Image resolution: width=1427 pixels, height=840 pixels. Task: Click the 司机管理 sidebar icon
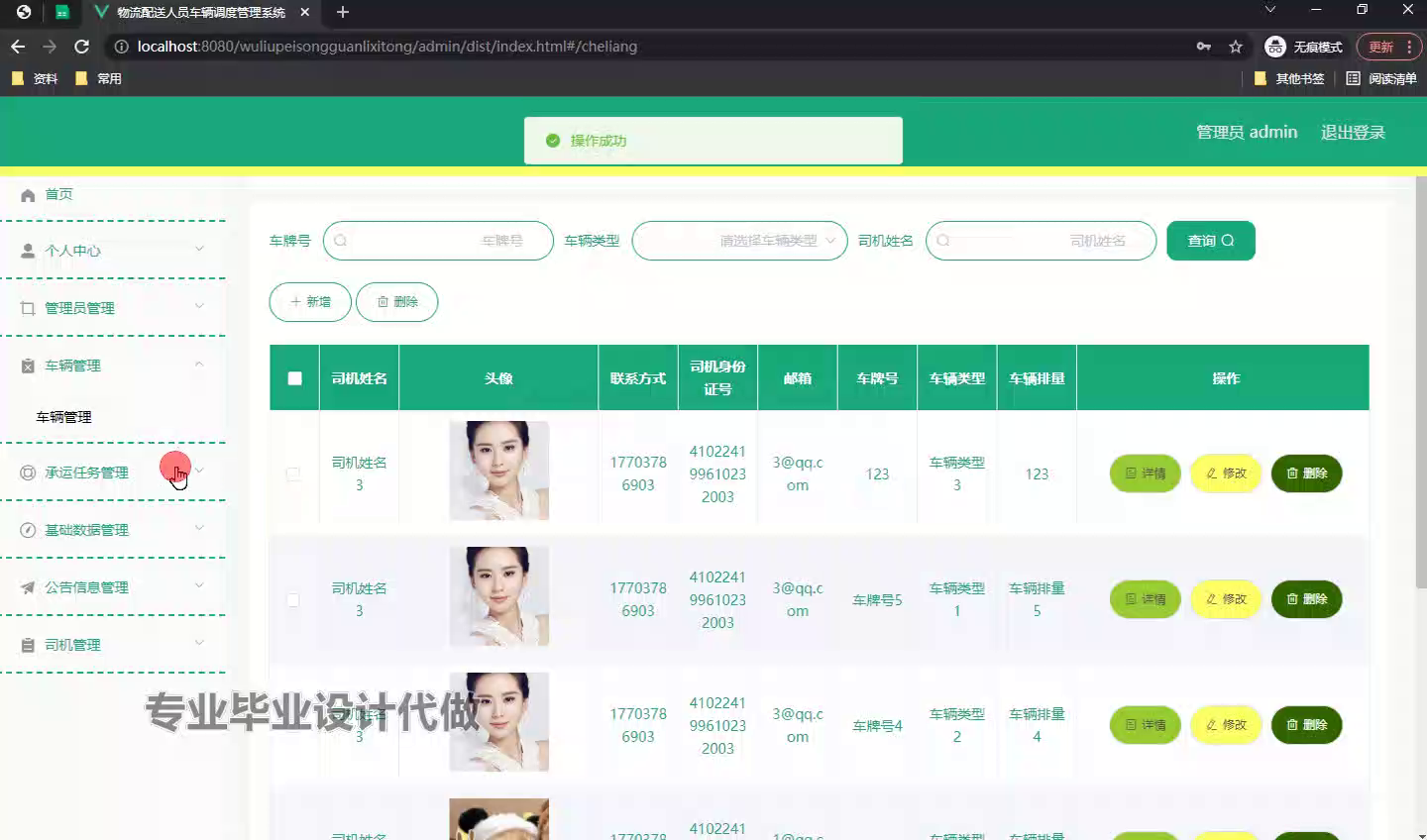point(28,645)
